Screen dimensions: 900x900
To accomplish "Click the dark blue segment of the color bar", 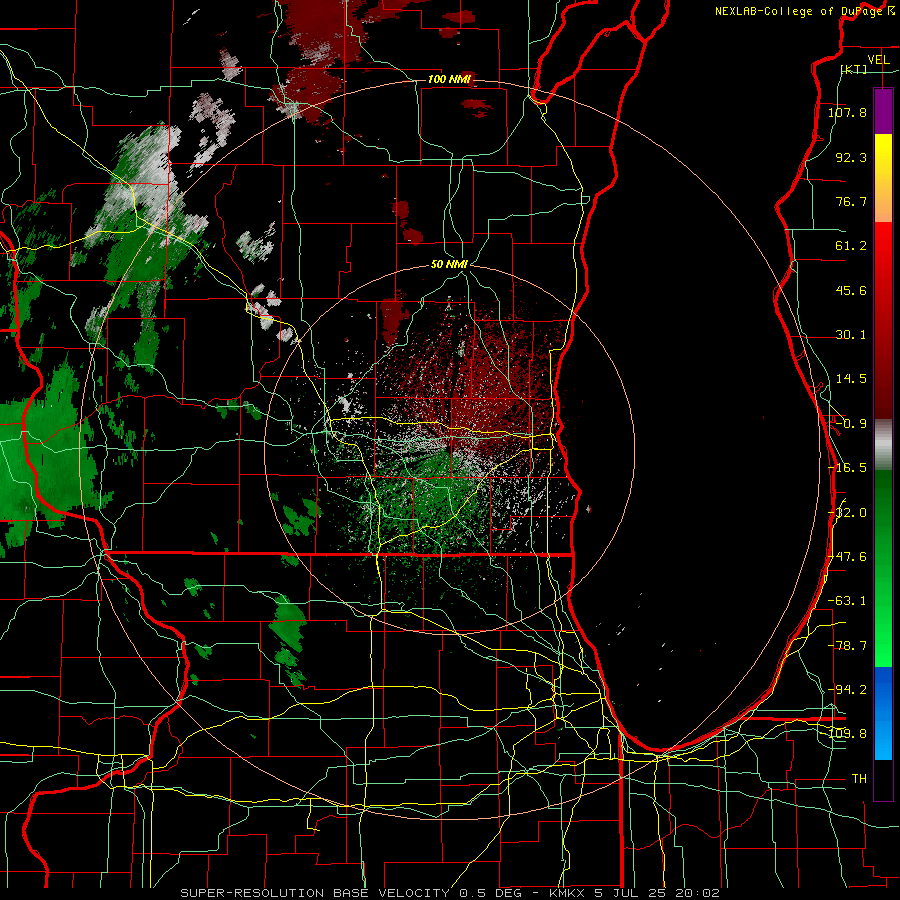I will (883, 689).
